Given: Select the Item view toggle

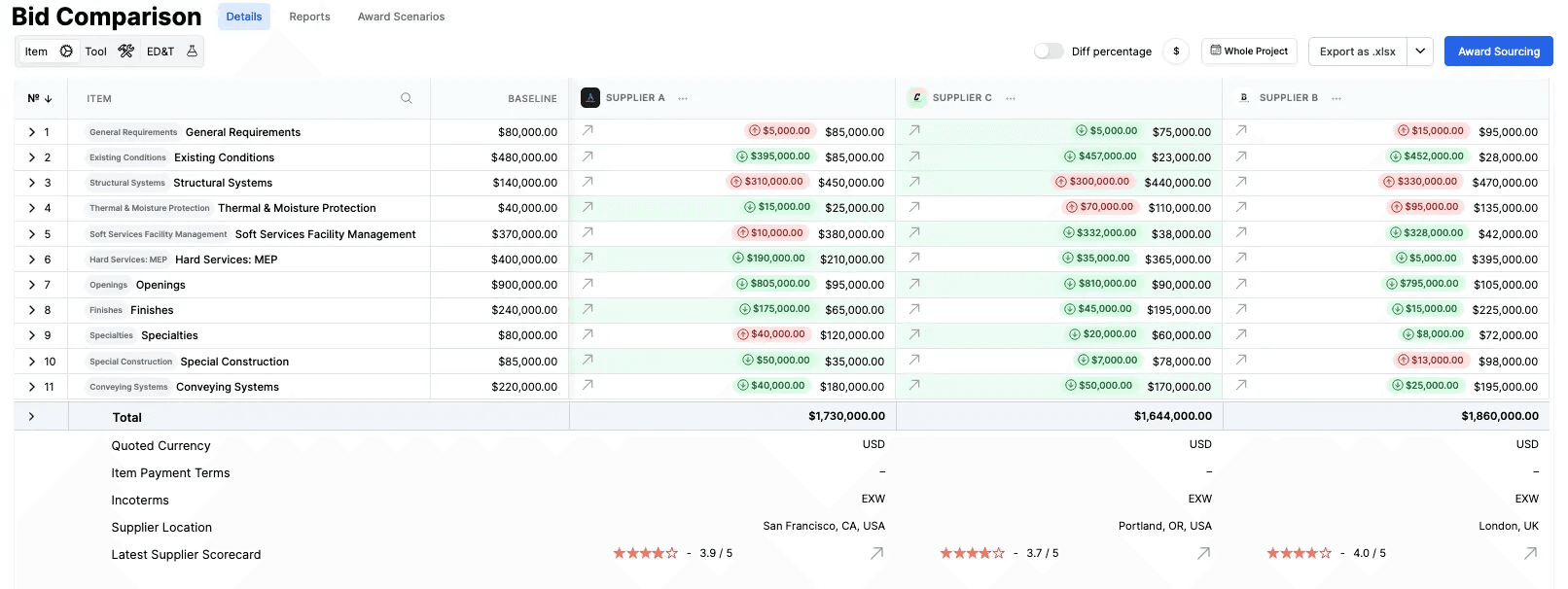Looking at the screenshot, I should coord(49,52).
